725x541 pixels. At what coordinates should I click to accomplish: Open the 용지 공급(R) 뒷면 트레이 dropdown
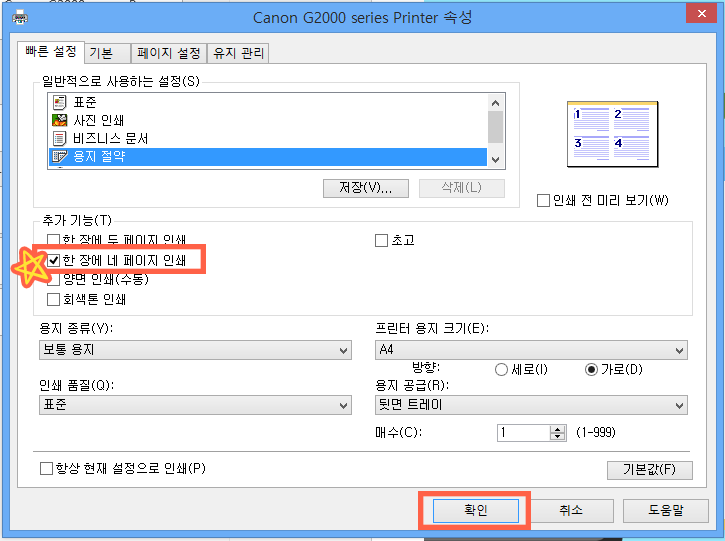531,405
